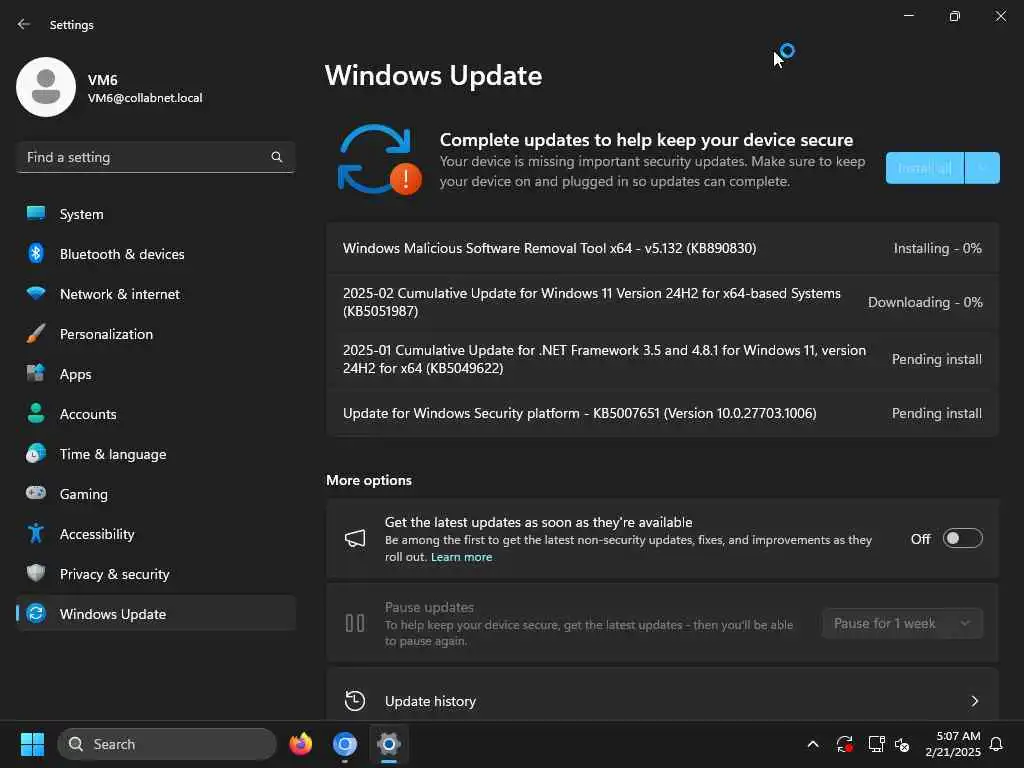Expand the Install all dropdown arrow
The image size is (1024, 768).
(982, 168)
